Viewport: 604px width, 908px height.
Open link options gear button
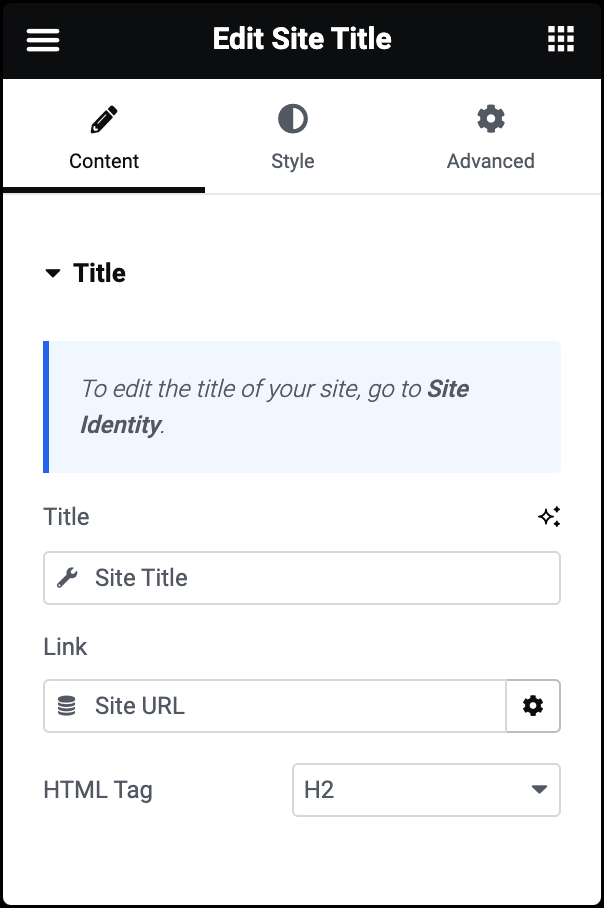point(533,706)
